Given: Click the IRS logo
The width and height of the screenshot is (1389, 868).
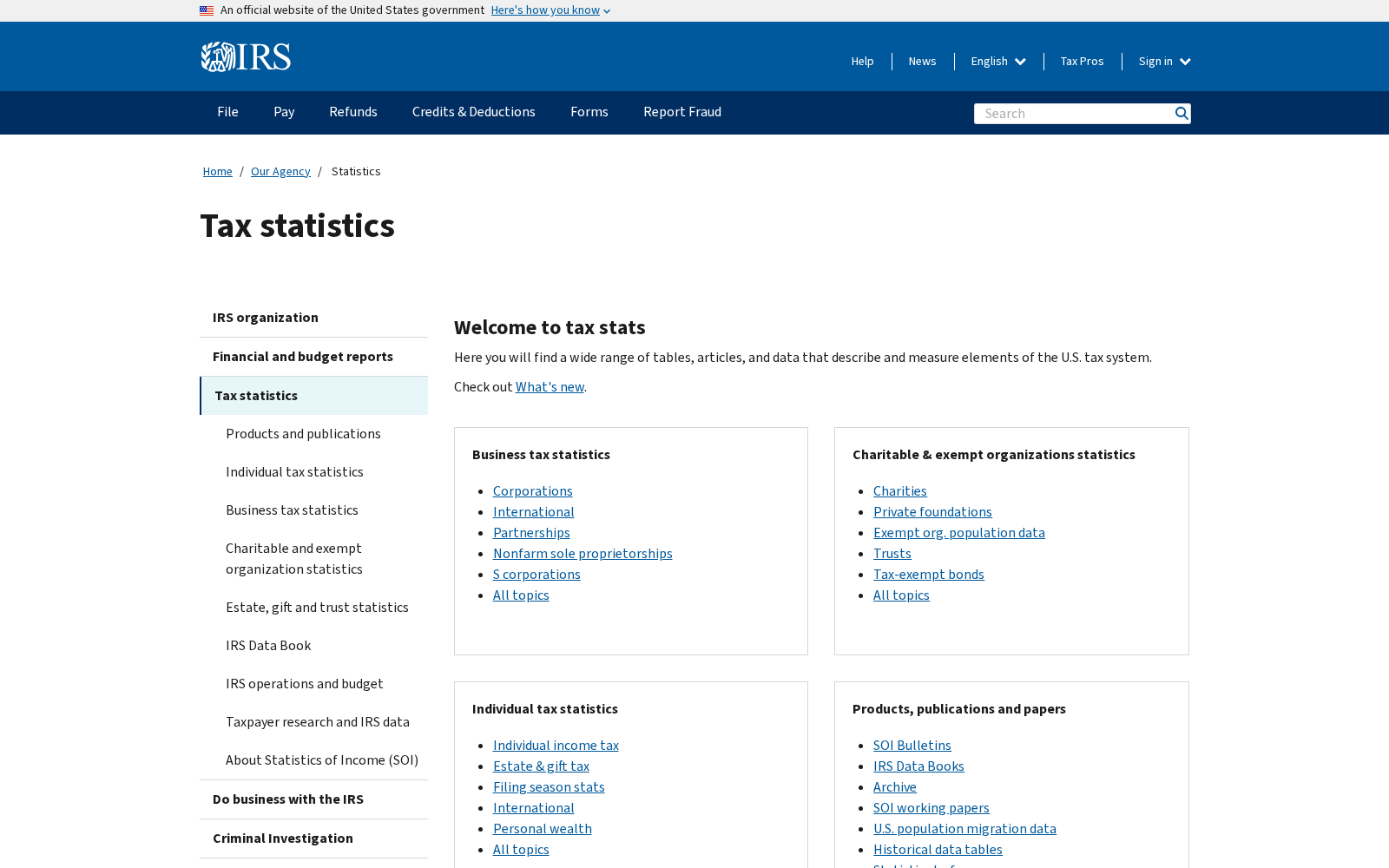Looking at the screenshot, I should (x=246, y=56).
